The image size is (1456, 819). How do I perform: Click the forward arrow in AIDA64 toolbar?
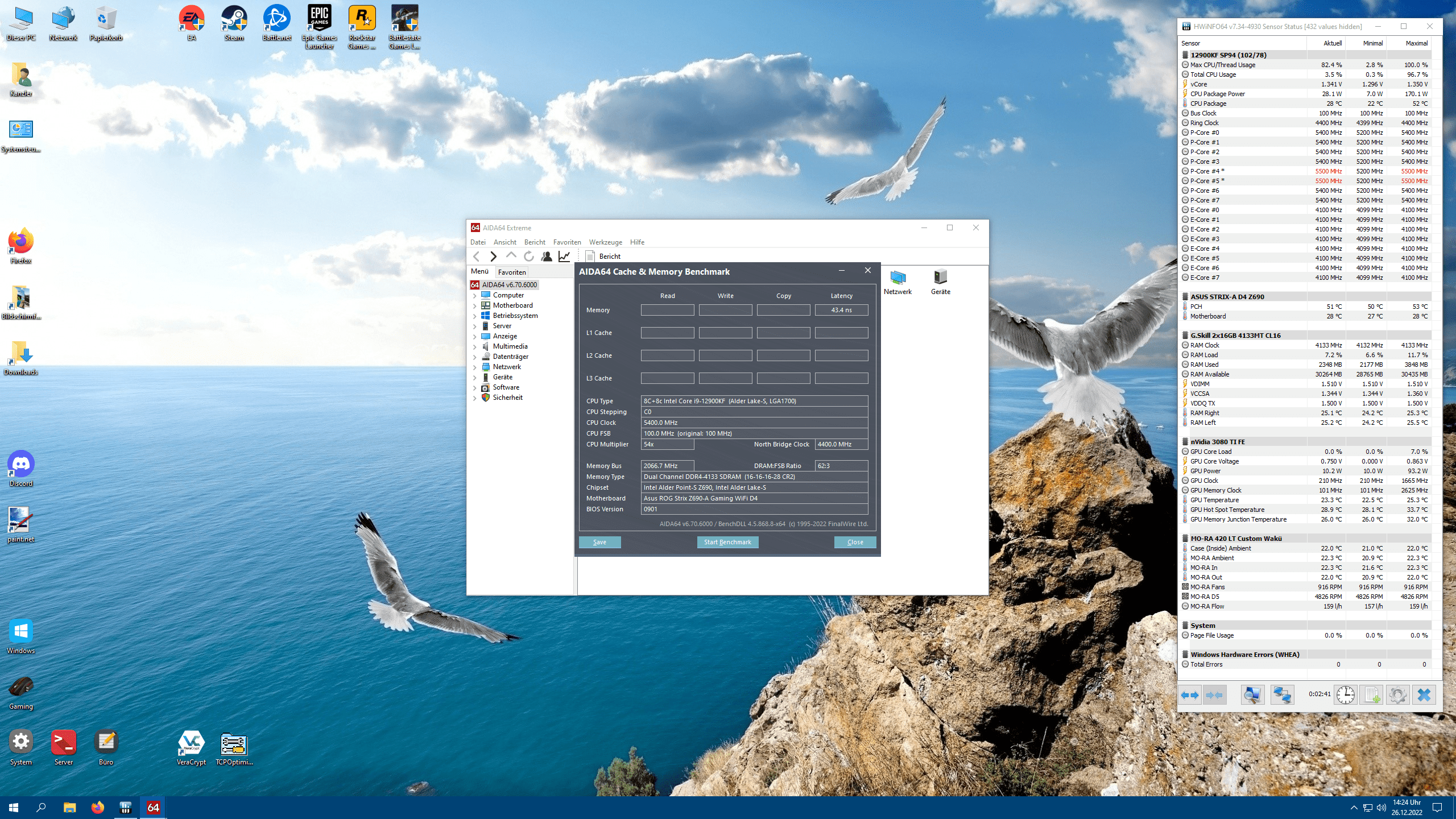493,257
